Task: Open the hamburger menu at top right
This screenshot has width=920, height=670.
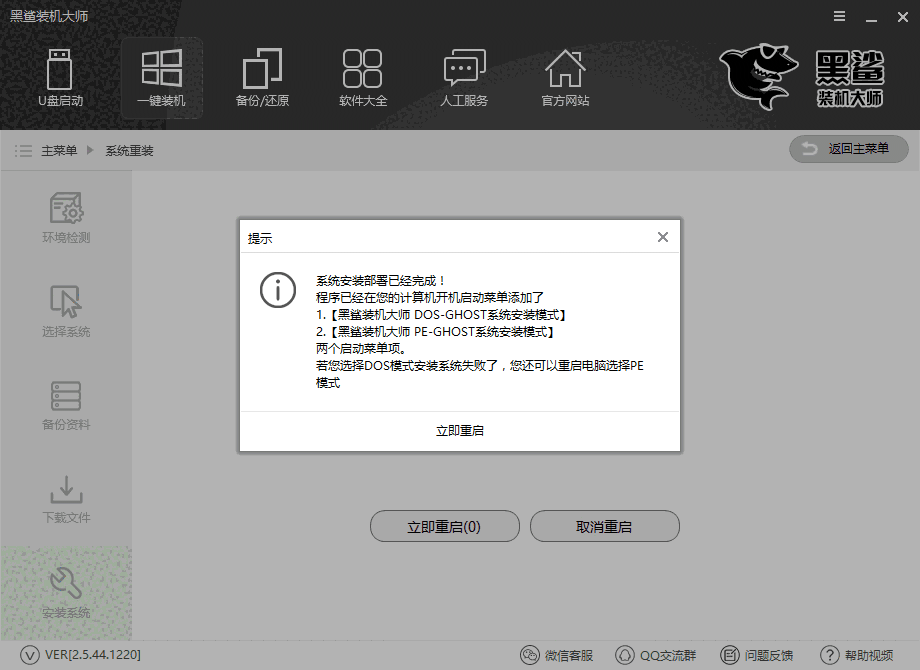Action: 838,16
